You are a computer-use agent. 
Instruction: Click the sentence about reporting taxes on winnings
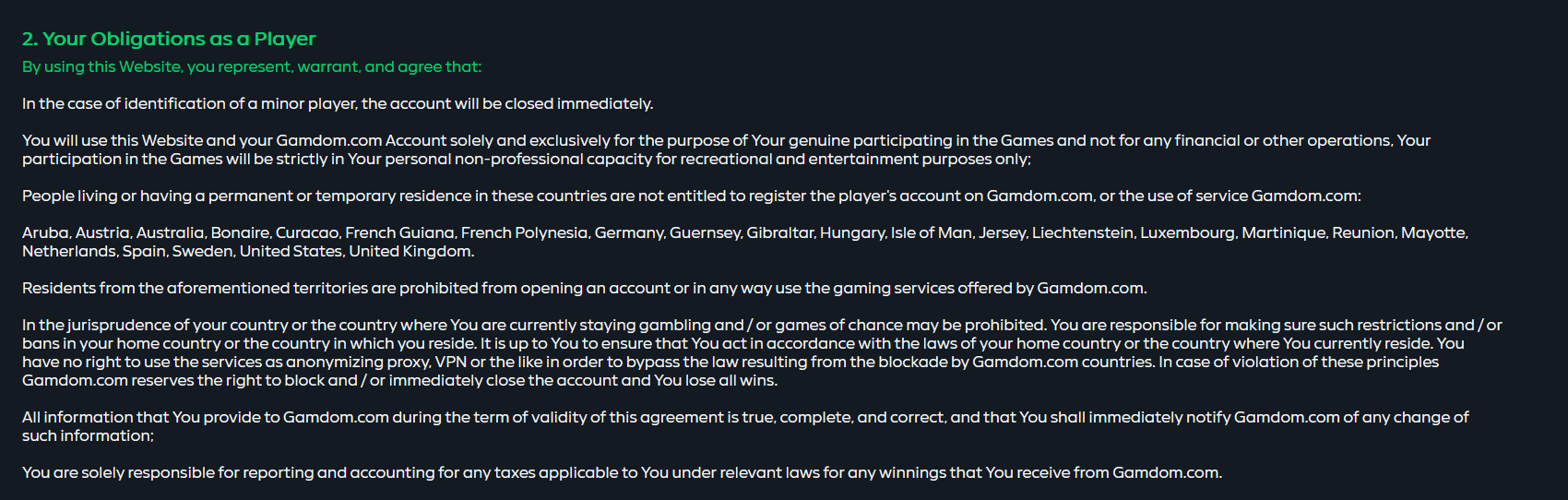click(x=622, y=472)
